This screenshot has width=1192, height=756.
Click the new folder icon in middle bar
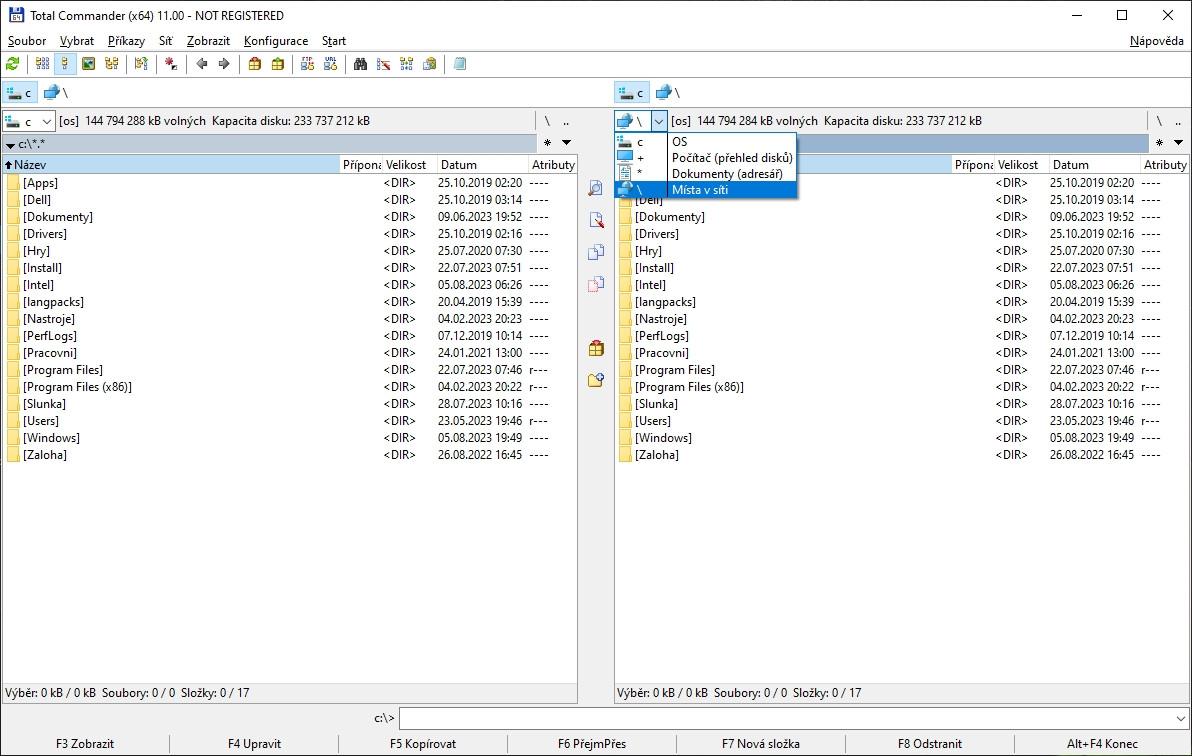tap(596, 380)
